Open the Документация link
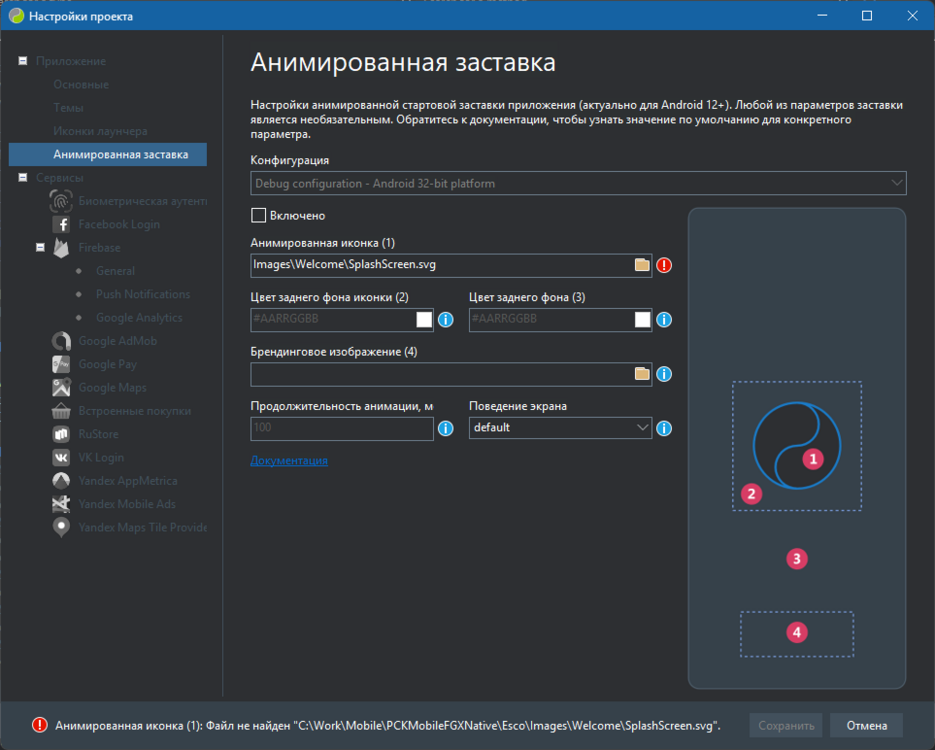This screenshot has width=935, height=750. pos(289,460)
